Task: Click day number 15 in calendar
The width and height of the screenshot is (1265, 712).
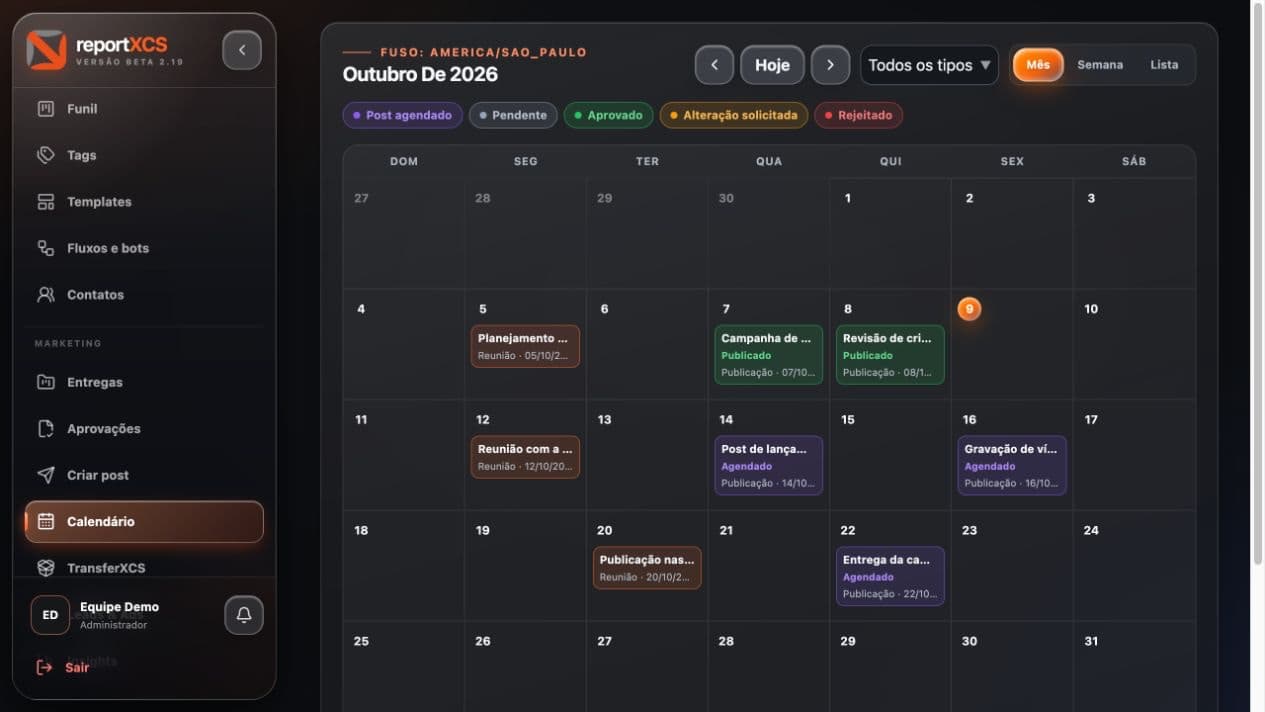Action: pyautogui.click(x=848, y=420)
